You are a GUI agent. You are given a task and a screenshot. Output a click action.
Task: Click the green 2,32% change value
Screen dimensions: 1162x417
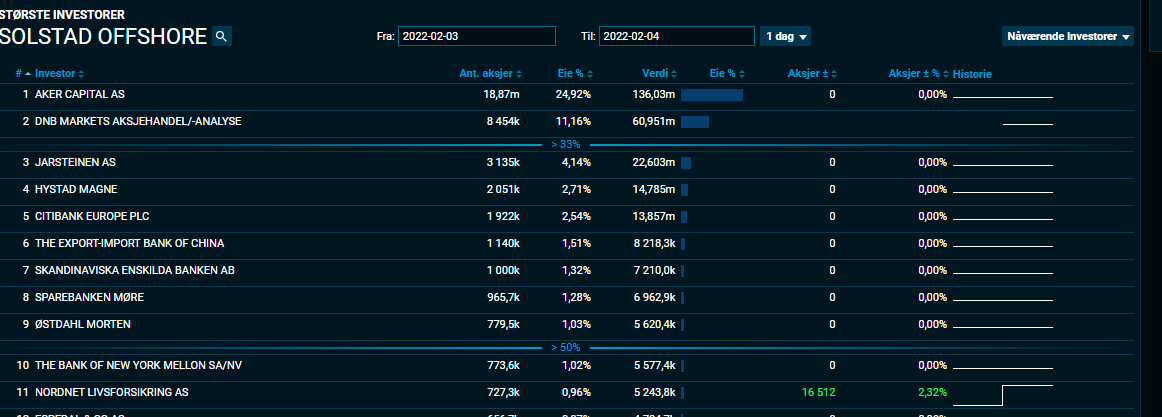point(932,393)
